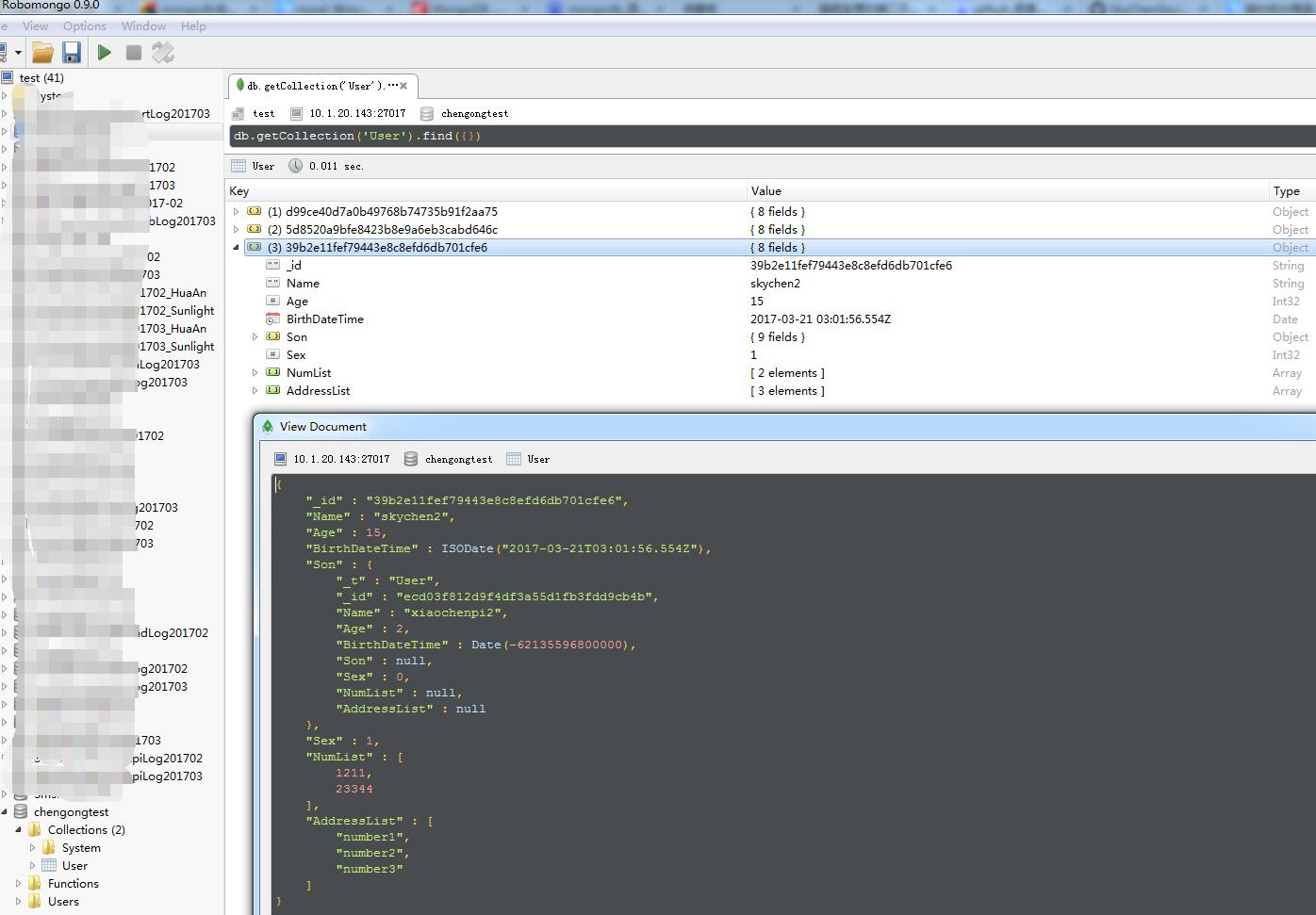The image size is (1316, 915).
Task: Open the Help menu
Action: tap(193, 26)
